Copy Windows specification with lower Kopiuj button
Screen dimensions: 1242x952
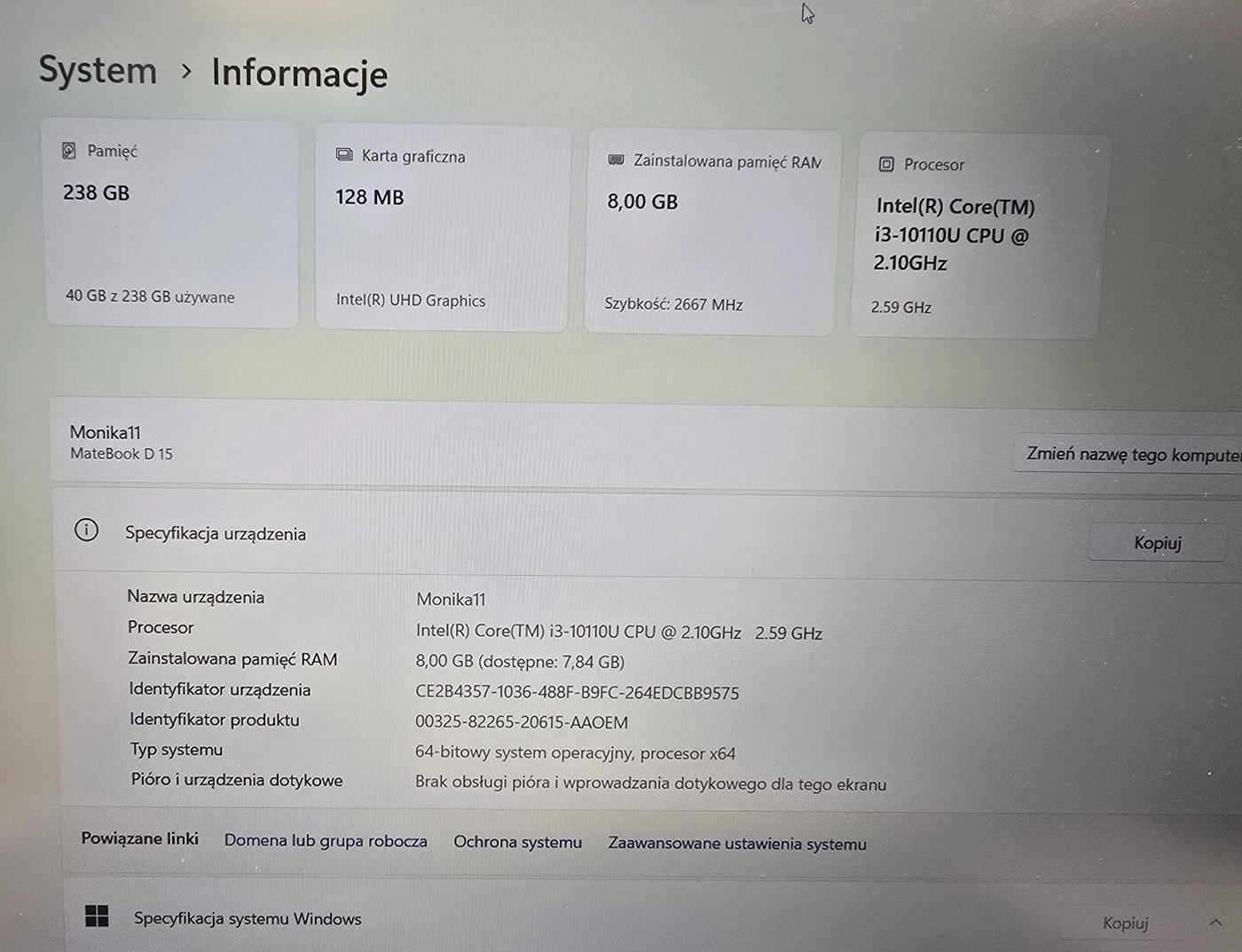(x=1125, y=923)
